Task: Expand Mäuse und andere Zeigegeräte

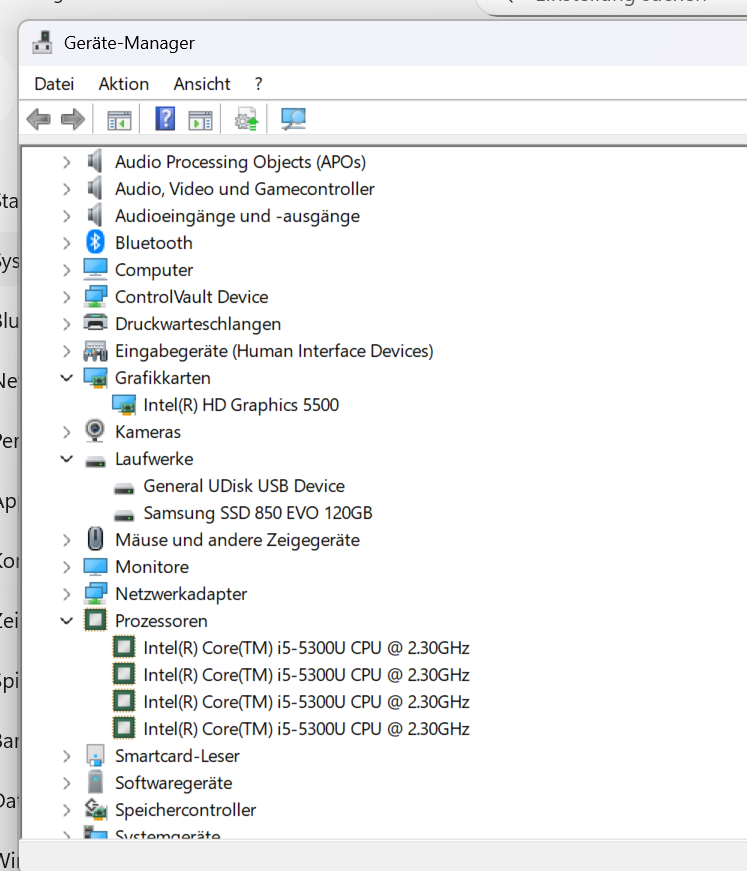Action: 67,540
